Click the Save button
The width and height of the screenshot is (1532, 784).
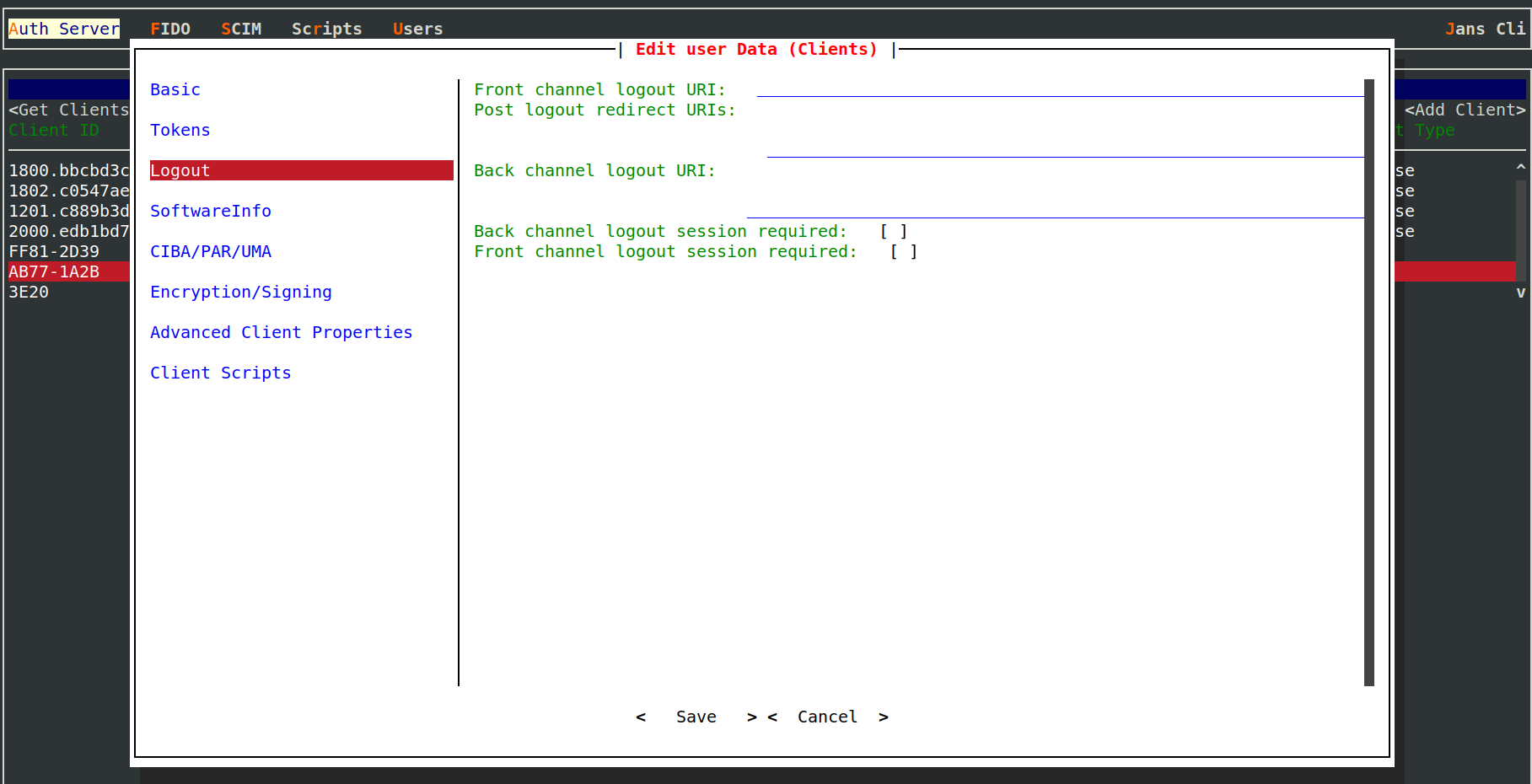coord(696,717)
